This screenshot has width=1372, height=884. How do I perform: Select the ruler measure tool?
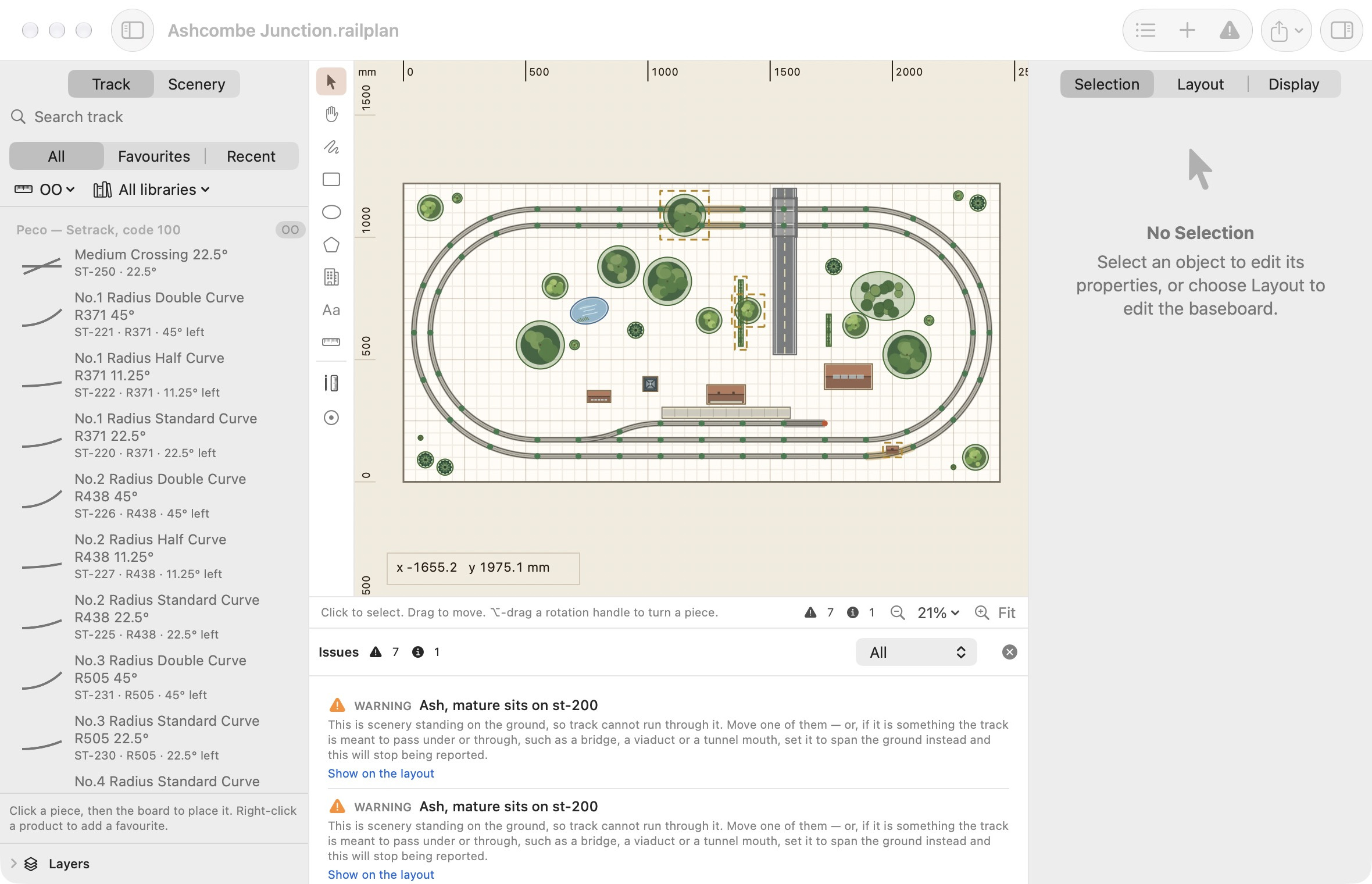(331, 342)
